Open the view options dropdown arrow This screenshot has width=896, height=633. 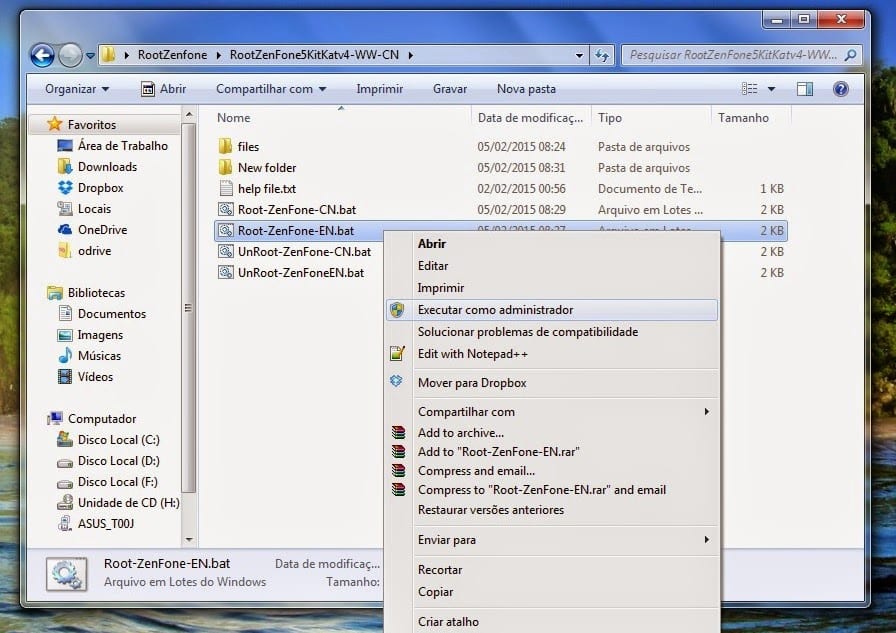pos(771,89)
